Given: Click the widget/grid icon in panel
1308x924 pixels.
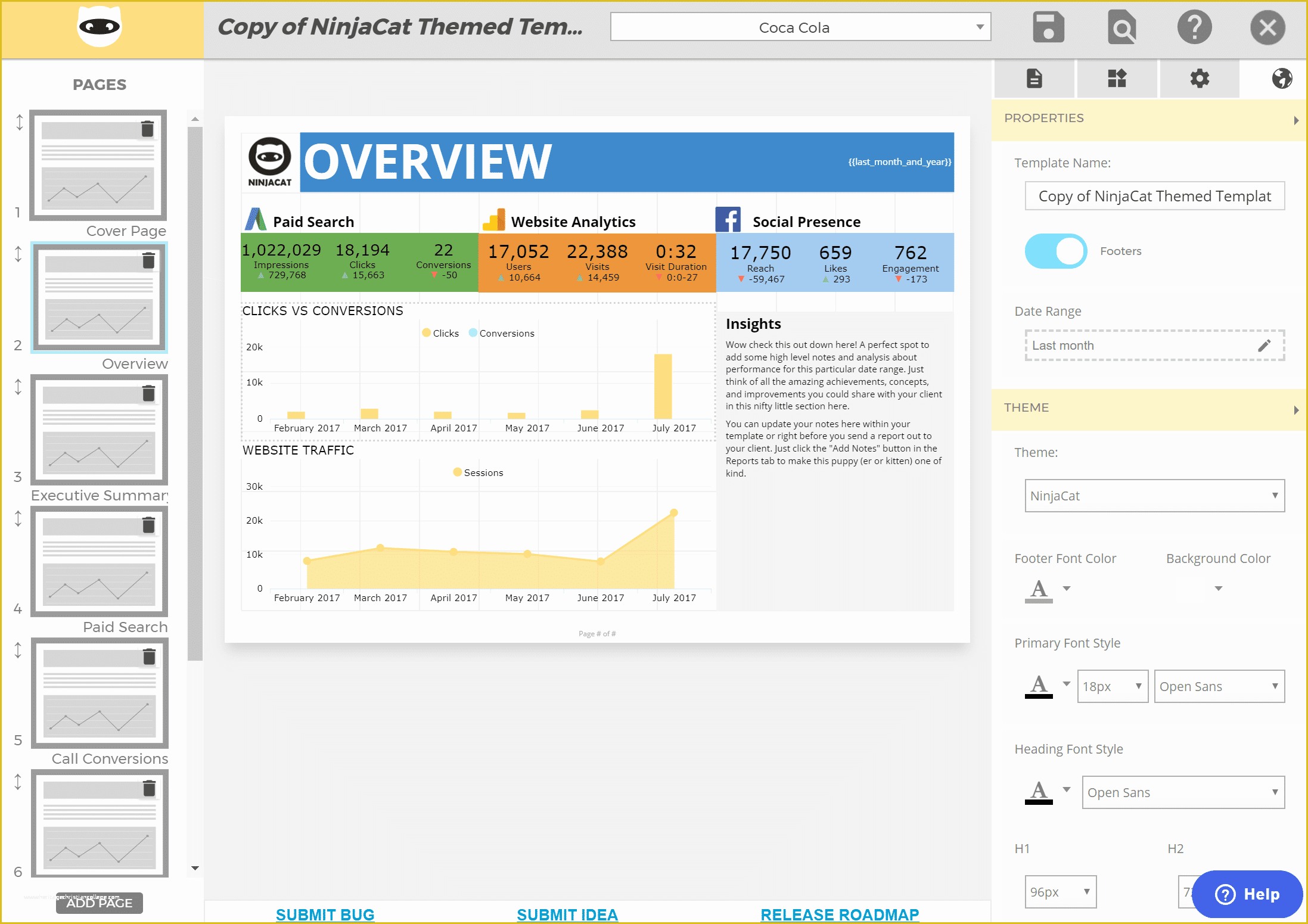Looking at the screenshot, I should pos(1117,78).
